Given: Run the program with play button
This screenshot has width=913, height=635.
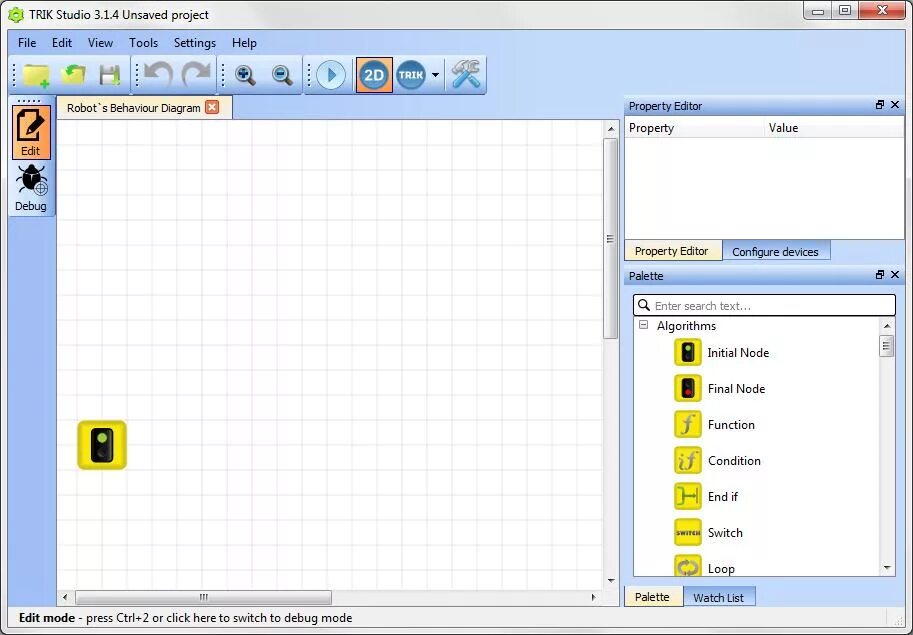Looking at the screenshot, I should tap(331, 75).
